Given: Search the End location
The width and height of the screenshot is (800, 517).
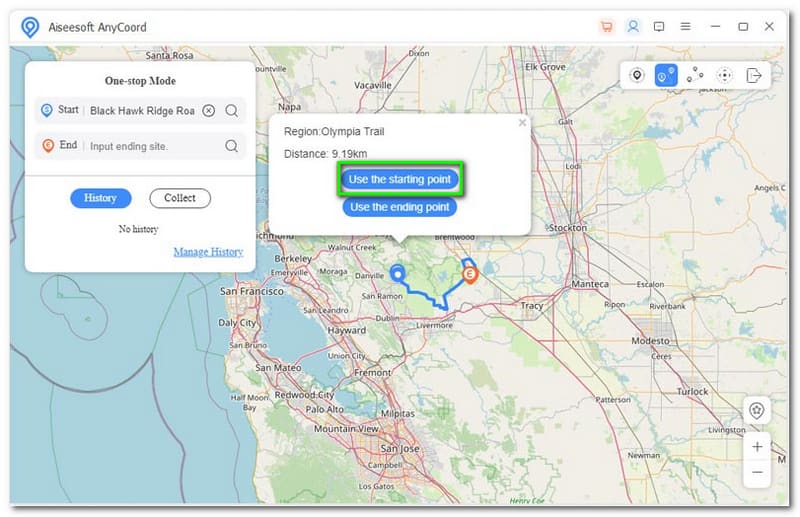Looking at the screenshot, I should pyautogui.click(x=231, y=146).
